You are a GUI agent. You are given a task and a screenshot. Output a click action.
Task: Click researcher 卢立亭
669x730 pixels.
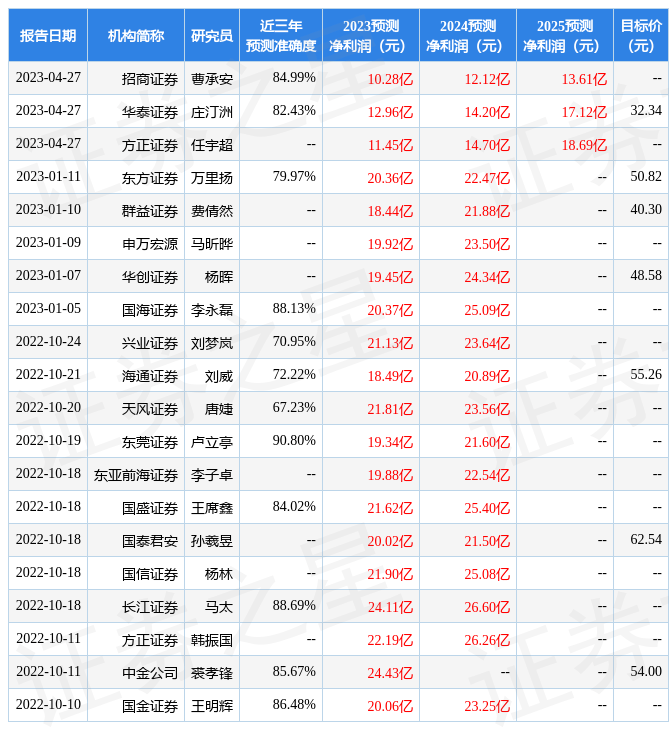pos(212,442)
